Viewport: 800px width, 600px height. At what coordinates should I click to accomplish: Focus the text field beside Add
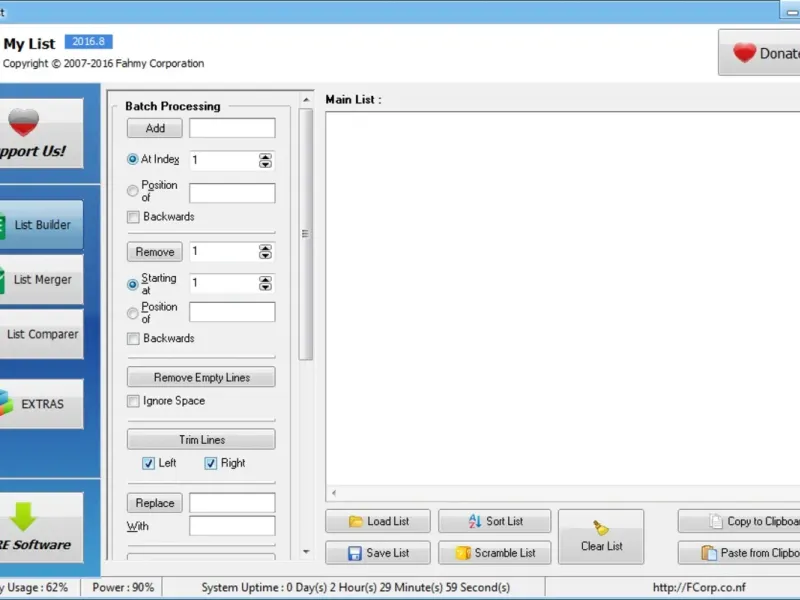tap(232, 128)
